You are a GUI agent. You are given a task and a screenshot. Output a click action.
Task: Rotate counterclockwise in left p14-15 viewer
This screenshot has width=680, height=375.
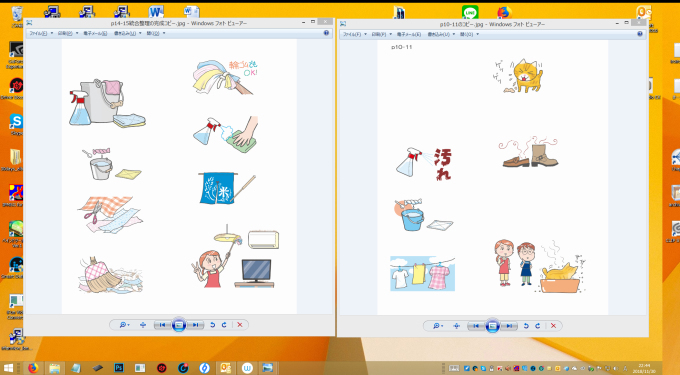(212, 325)
